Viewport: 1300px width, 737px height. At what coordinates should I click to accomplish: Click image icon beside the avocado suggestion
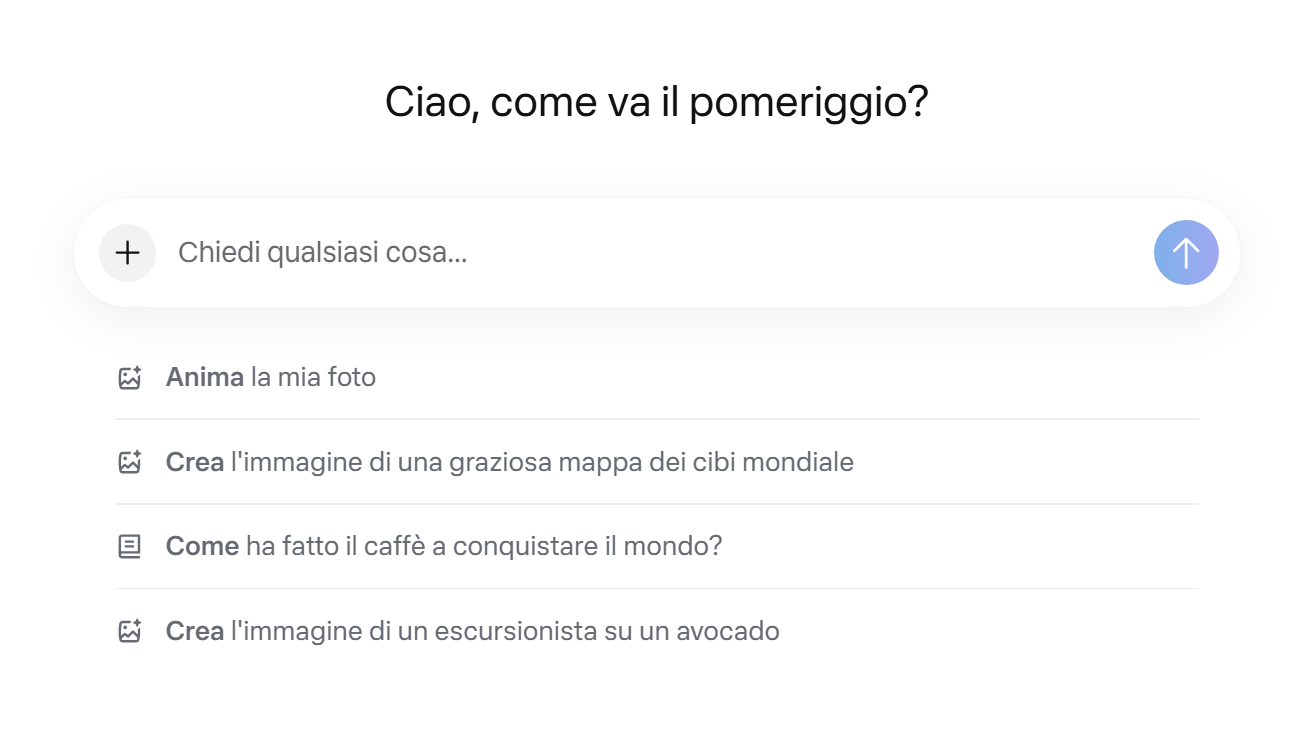(129, 632)
